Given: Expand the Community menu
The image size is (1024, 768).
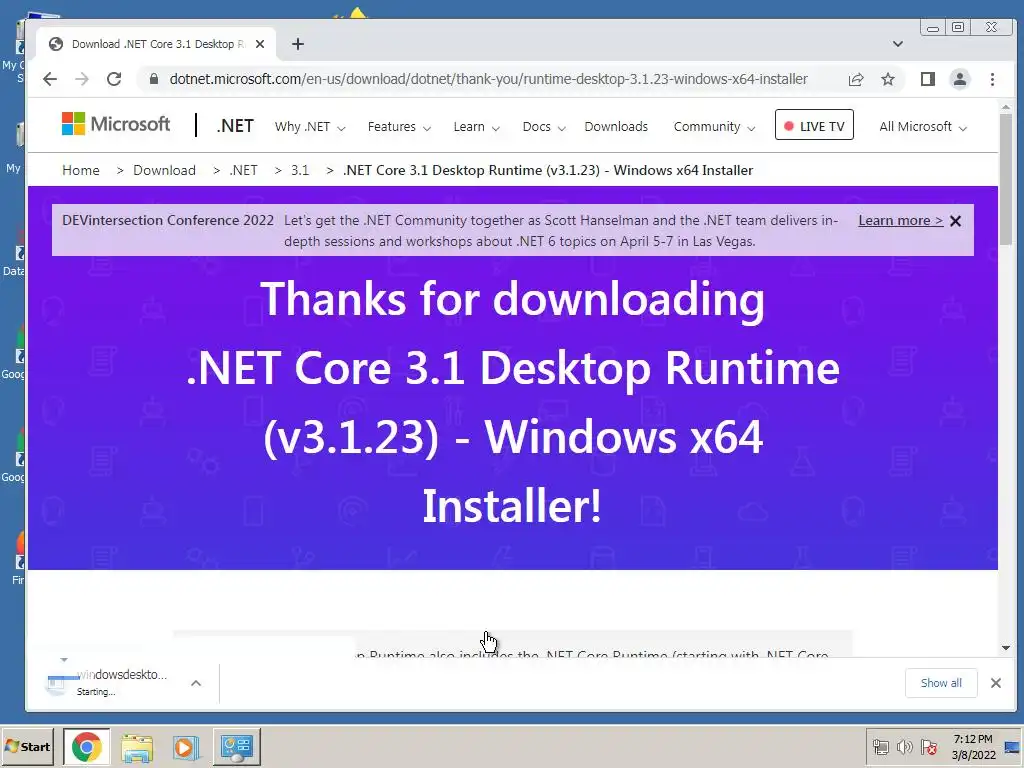Looking at the screenshot, I should [714, 127].
